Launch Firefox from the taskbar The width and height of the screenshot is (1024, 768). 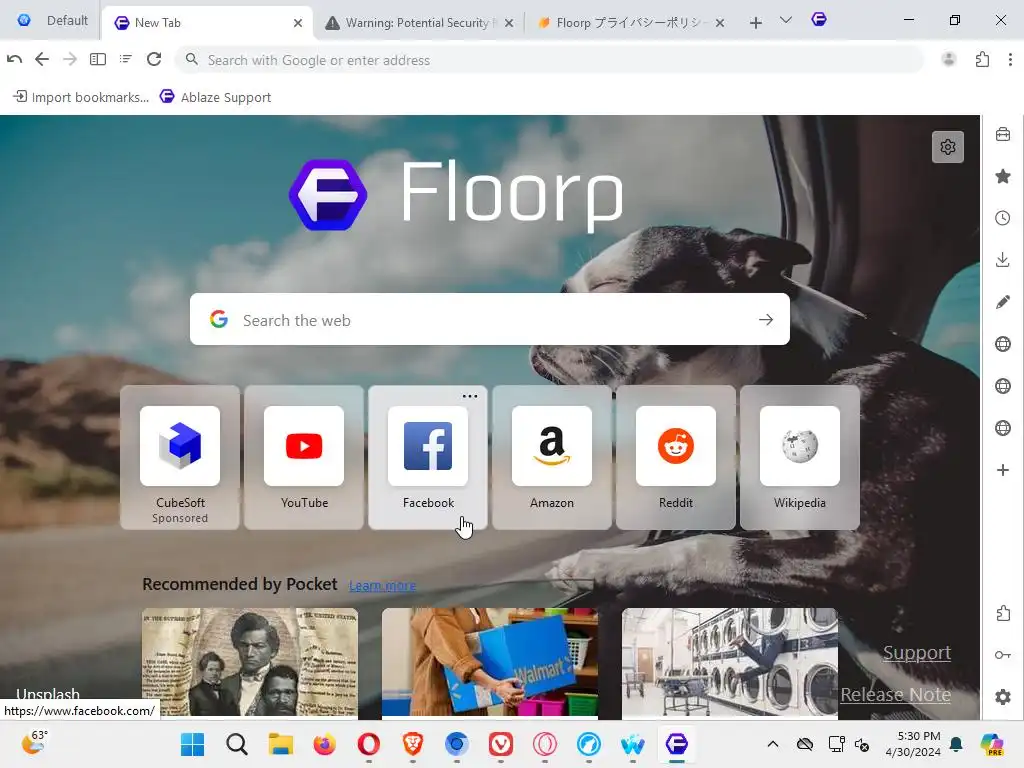point(325,744)
